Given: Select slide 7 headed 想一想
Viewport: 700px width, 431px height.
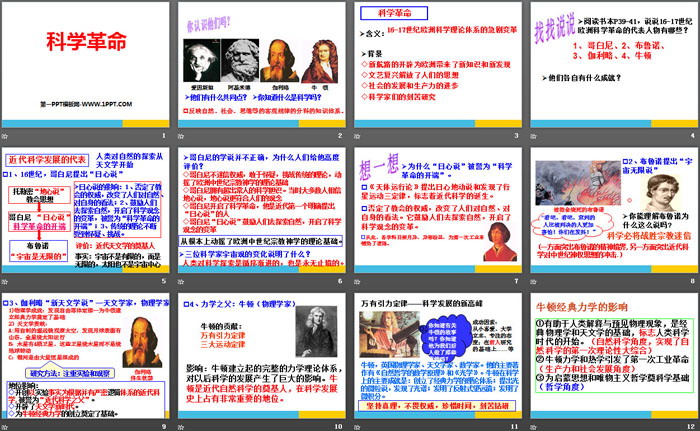Looking at the screenshot, I should point(438,210).
